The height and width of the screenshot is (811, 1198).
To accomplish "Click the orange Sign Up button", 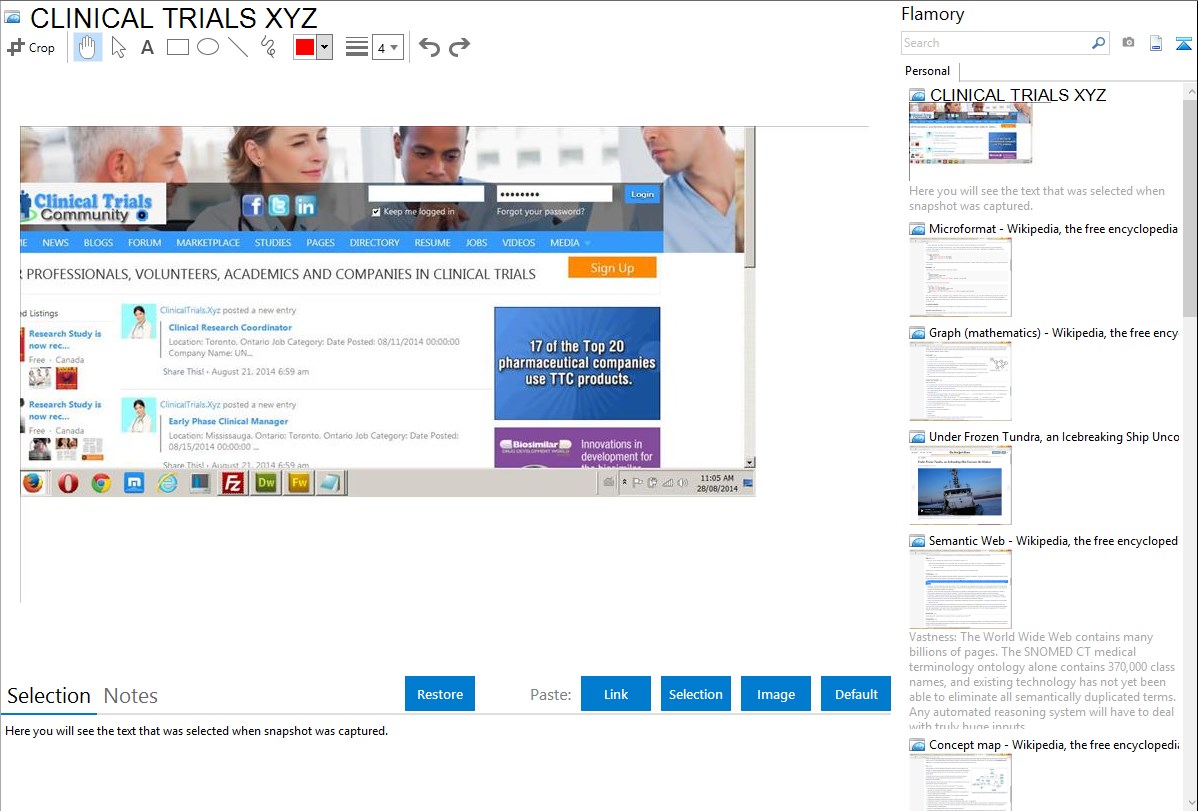I will (612, 268).
